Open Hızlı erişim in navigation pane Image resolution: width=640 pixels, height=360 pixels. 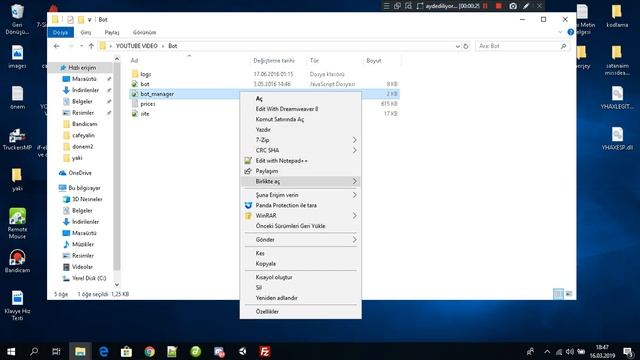82,67
